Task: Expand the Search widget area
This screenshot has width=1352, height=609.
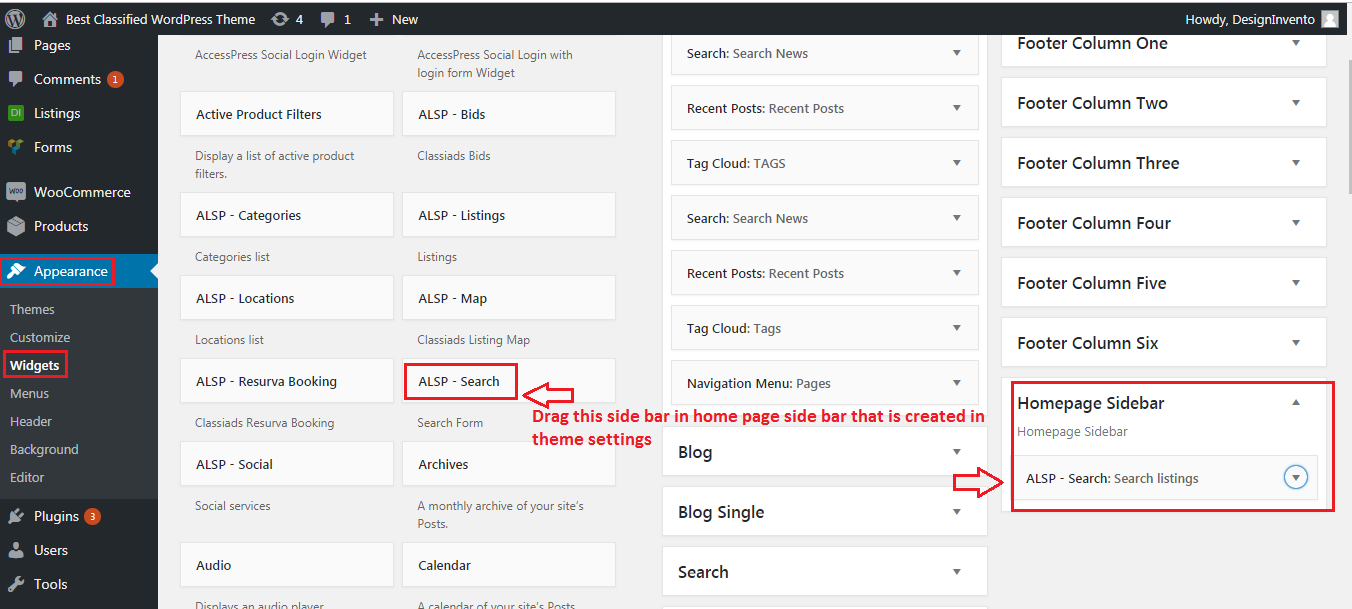Action: [956, 572]
